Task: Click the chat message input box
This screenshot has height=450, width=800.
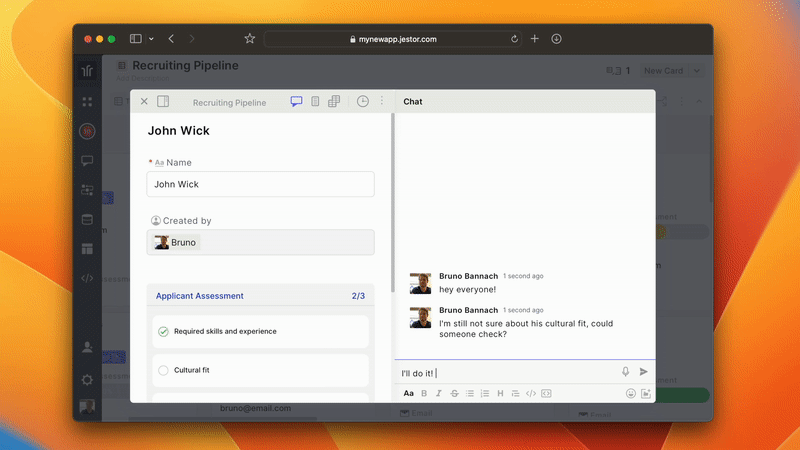Action: [508, 373]
